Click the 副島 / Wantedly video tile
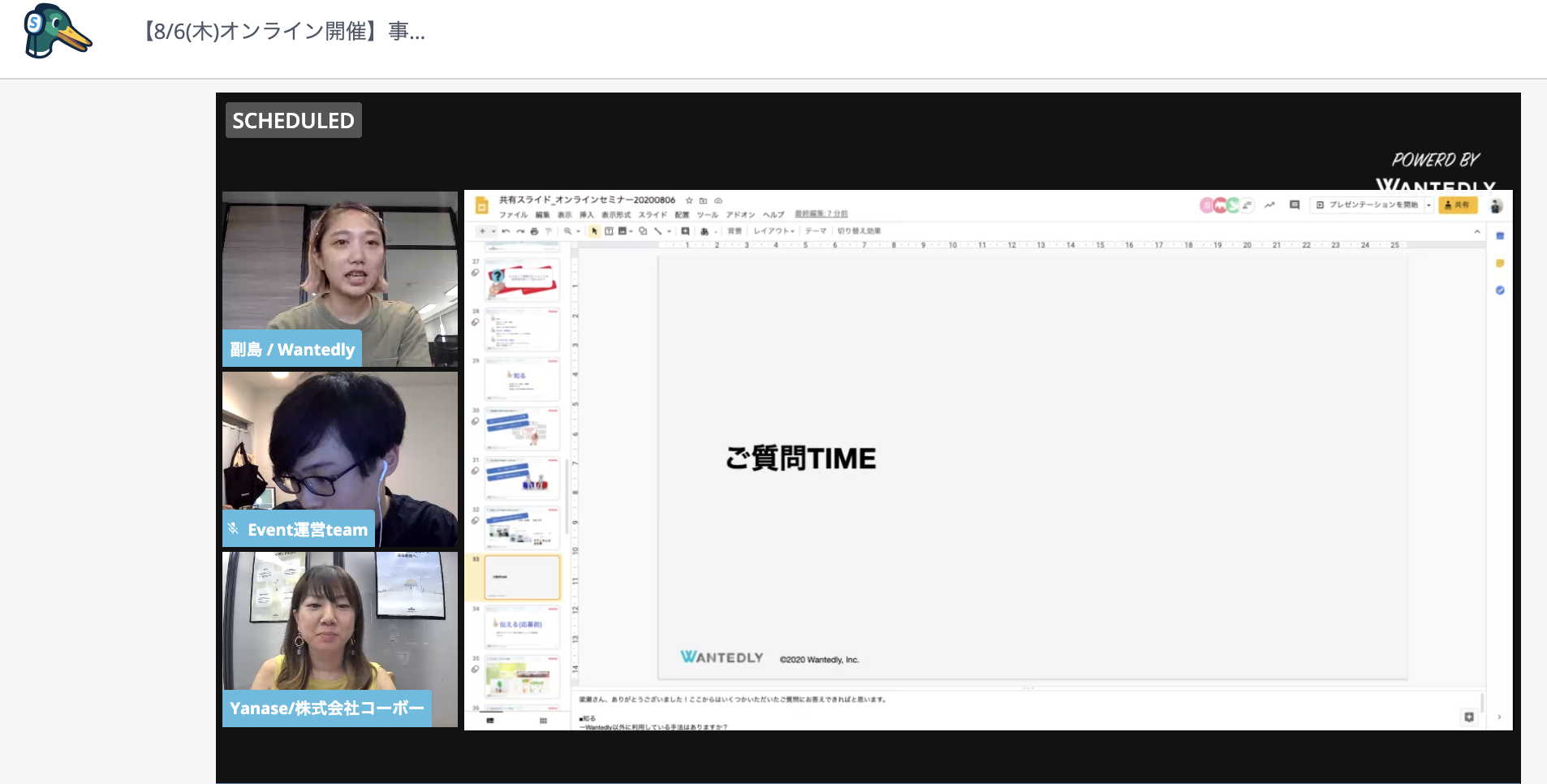 click(x=340, y=279)
